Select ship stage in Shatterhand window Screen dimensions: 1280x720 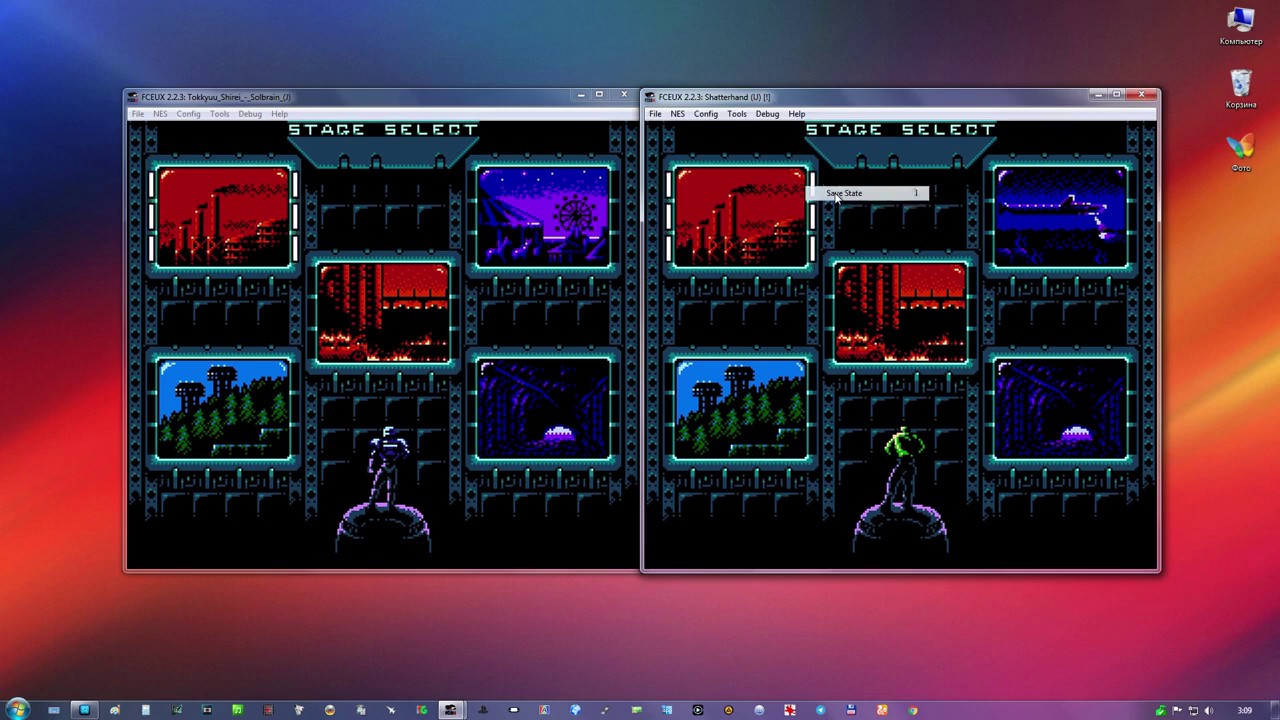tap(1060, 217)
